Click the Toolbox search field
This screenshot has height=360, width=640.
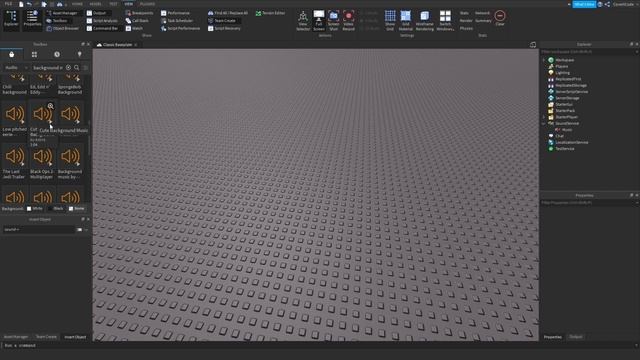[x=48, y=67]
